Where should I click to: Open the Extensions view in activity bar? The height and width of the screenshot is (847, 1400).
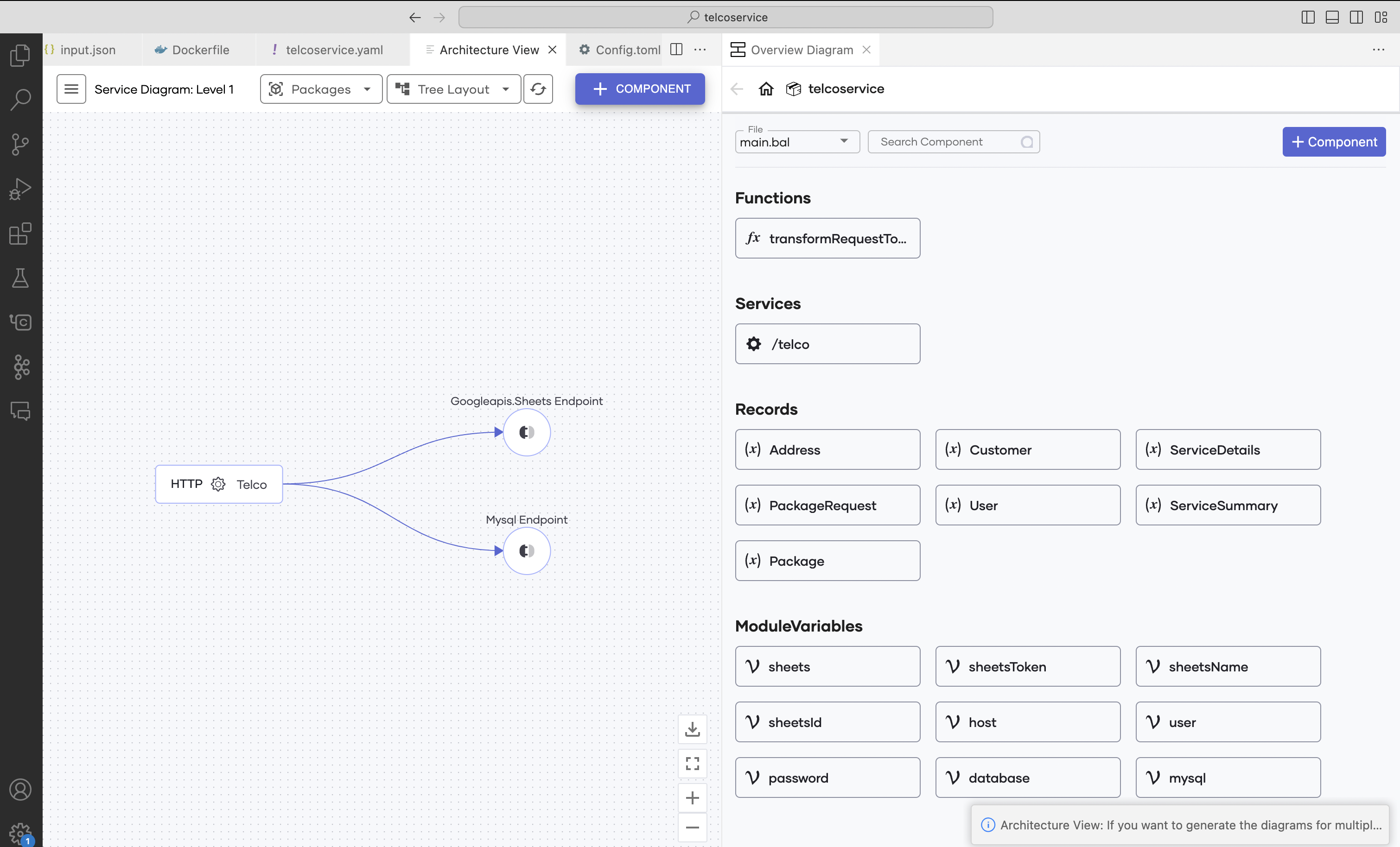tap(20, 234)
